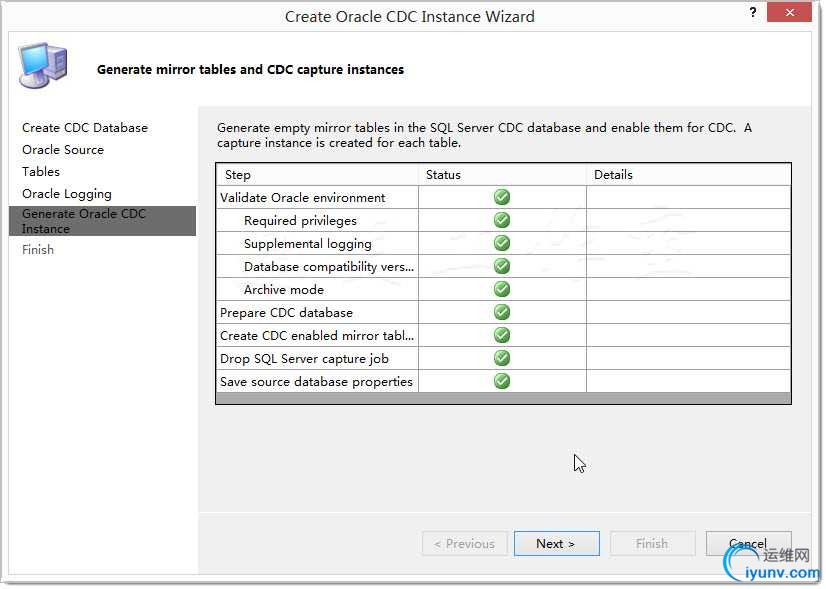Select the Database compatibility vers... step text
The width and height of the screenshot is (826, 589).
click(x=329, y=267)
